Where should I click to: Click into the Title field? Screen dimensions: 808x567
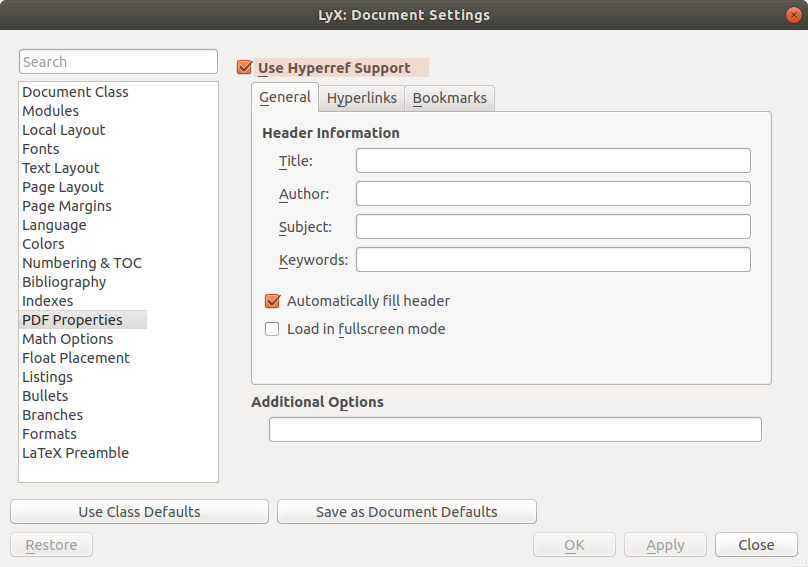(x=552, y=161)
